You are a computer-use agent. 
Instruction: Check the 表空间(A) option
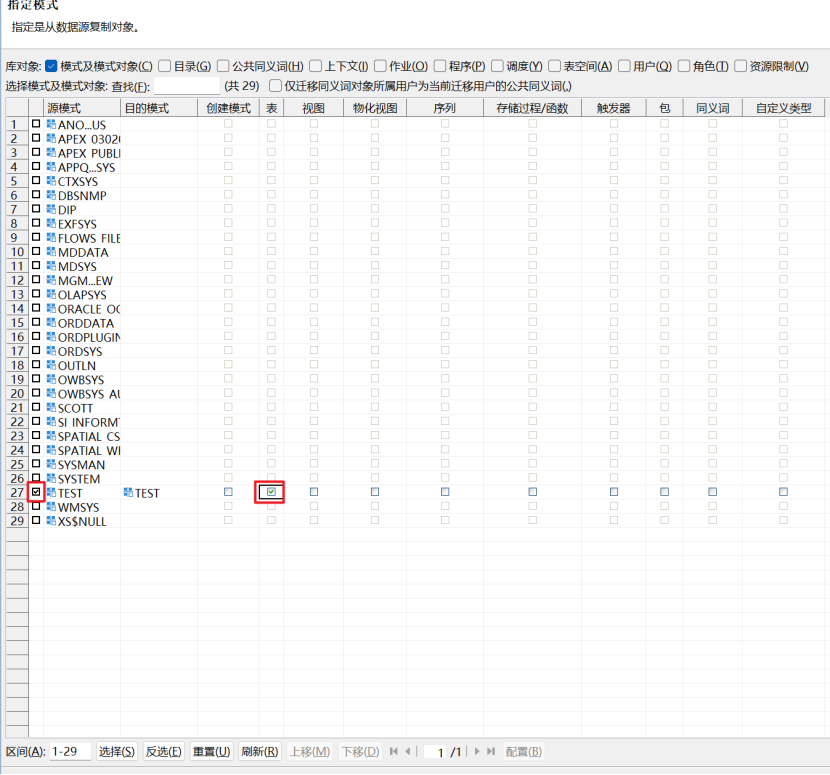(554, 66)
